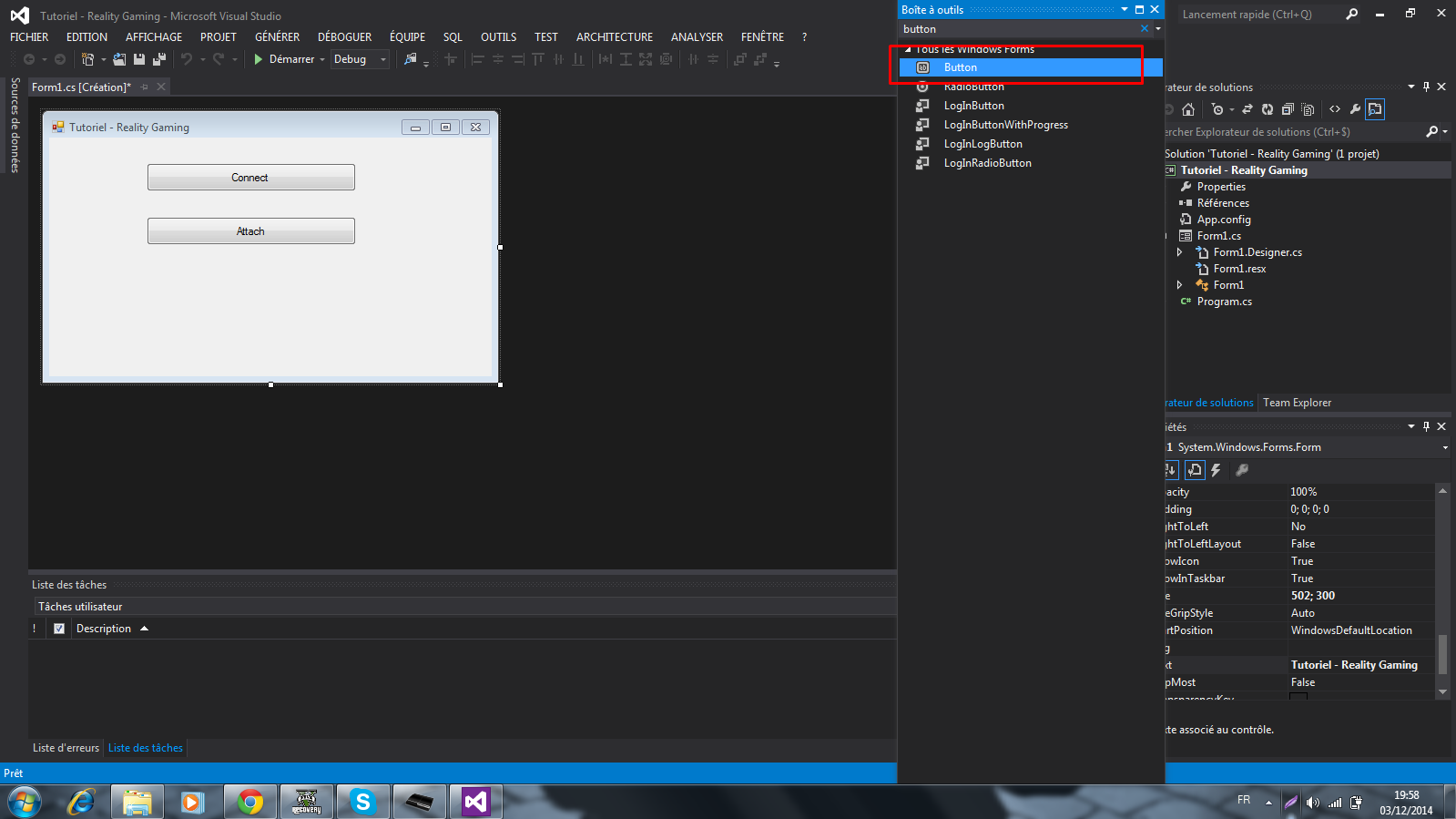
Task: Click the Refresh icon in Solution Explorer
Action: coord(1268,109)
